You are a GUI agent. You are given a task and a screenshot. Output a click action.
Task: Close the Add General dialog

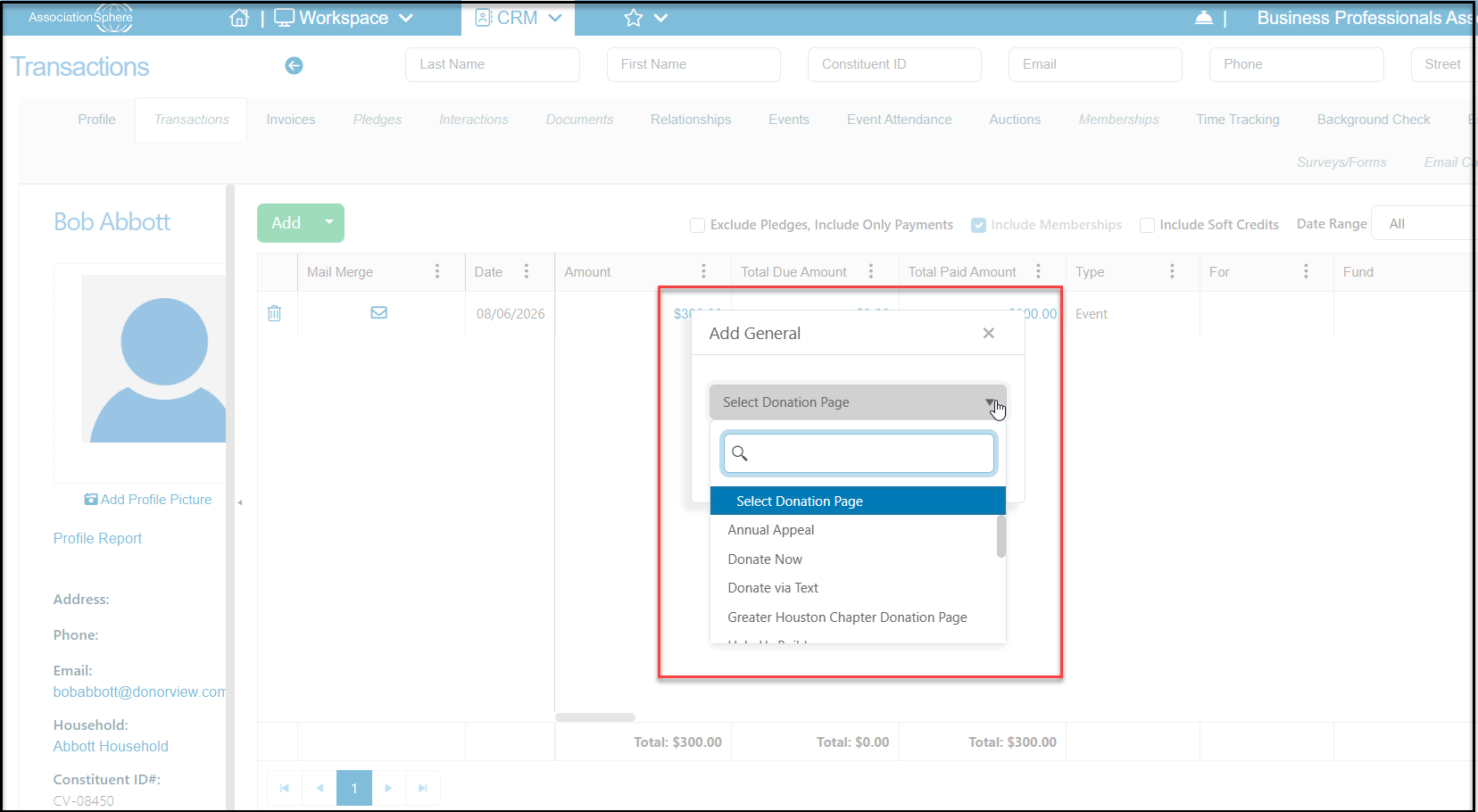coord(988,333)
